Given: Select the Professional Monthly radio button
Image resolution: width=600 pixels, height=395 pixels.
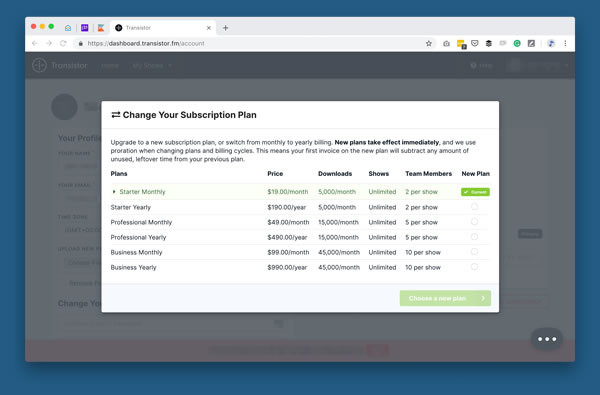Looking at the screenshot, I should (474, 222).
